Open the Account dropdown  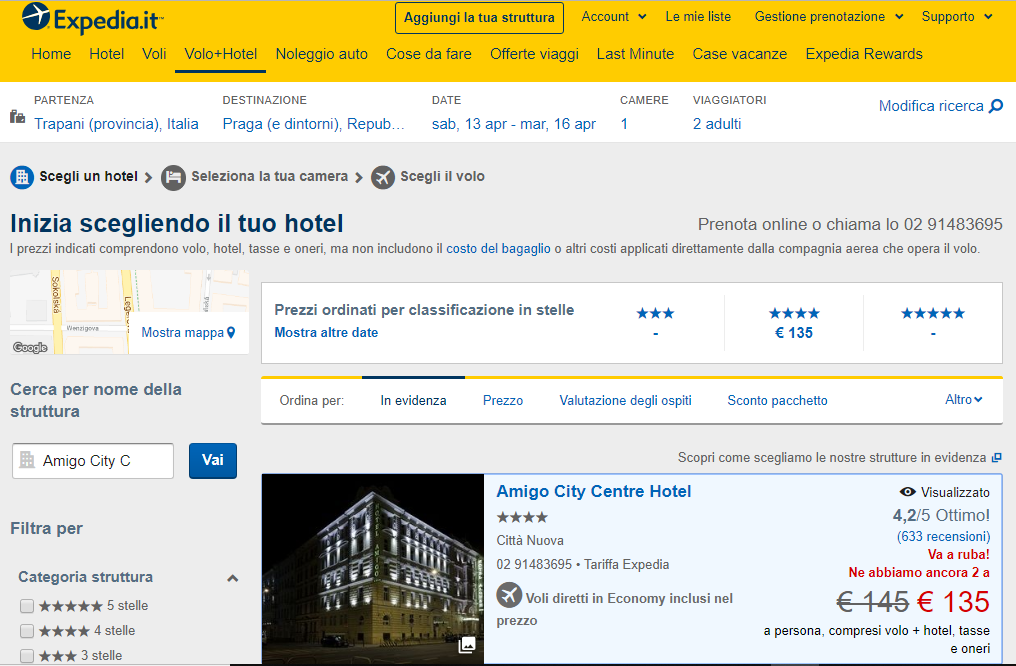(x=614, y=17)
